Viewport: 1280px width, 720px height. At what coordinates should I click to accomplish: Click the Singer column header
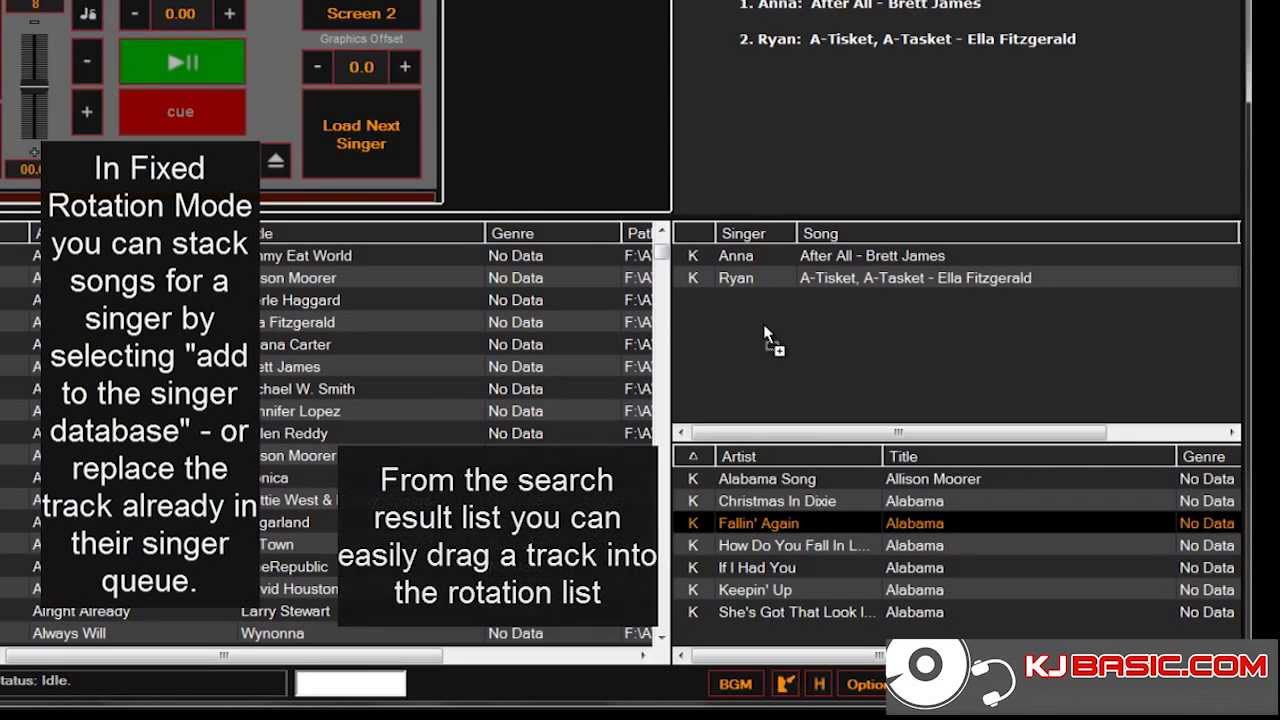coord(755,233)
